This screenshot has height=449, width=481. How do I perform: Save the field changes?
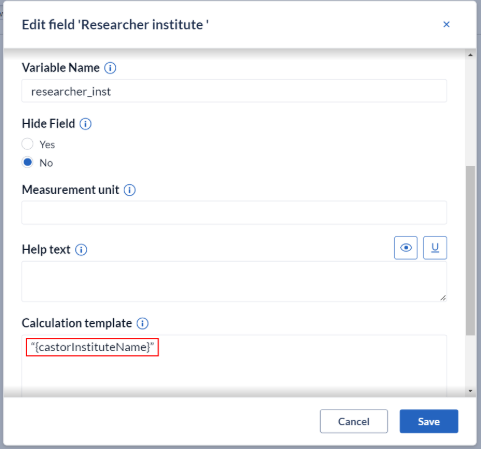[x=429, y=421]
